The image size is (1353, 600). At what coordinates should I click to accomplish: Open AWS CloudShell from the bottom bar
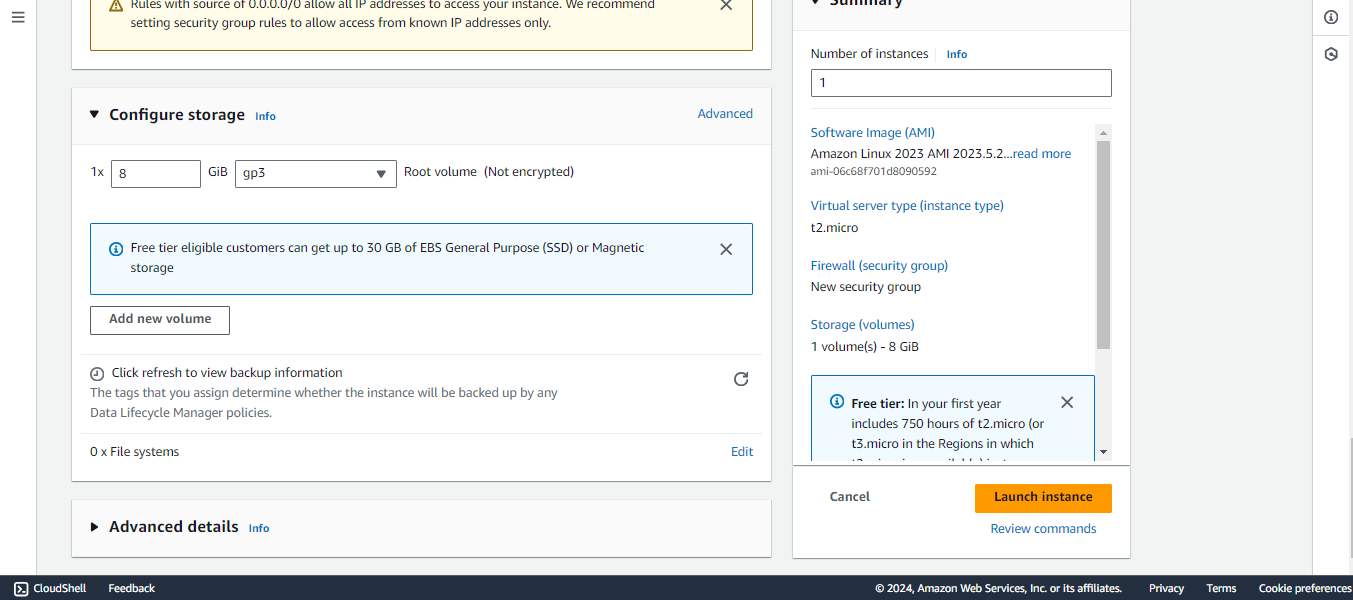(48, 588)
